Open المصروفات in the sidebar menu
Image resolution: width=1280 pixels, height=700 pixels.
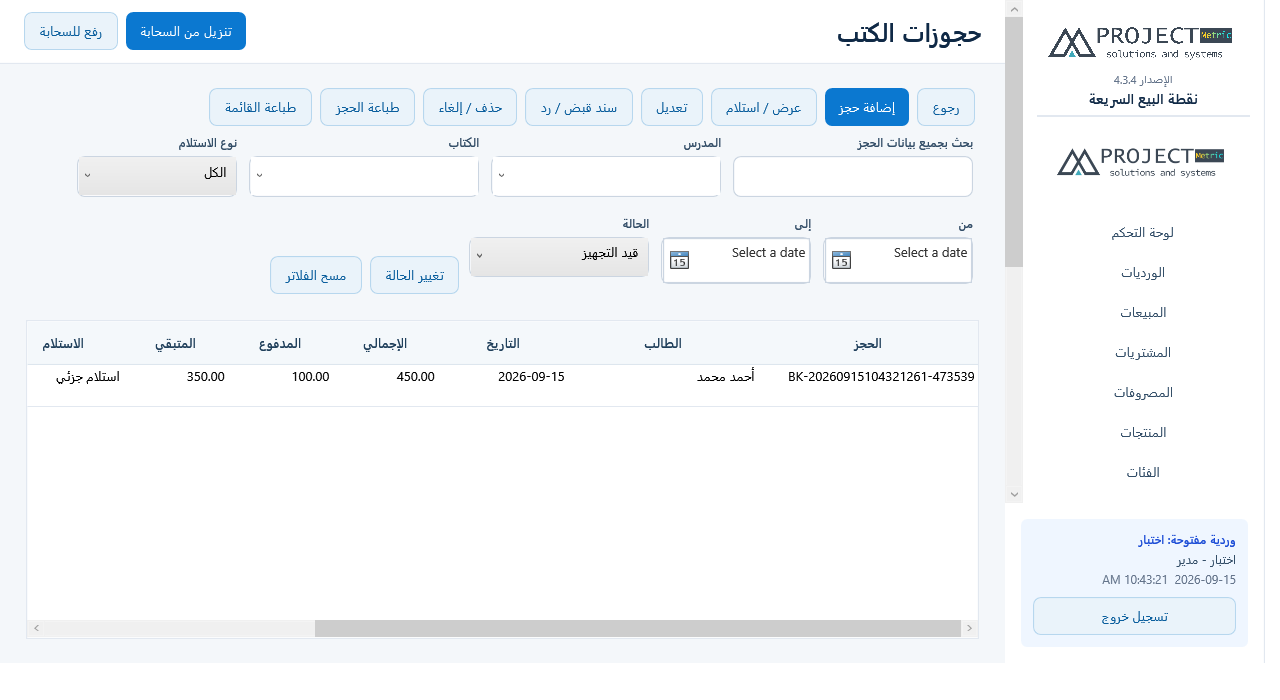[1142, 392]
